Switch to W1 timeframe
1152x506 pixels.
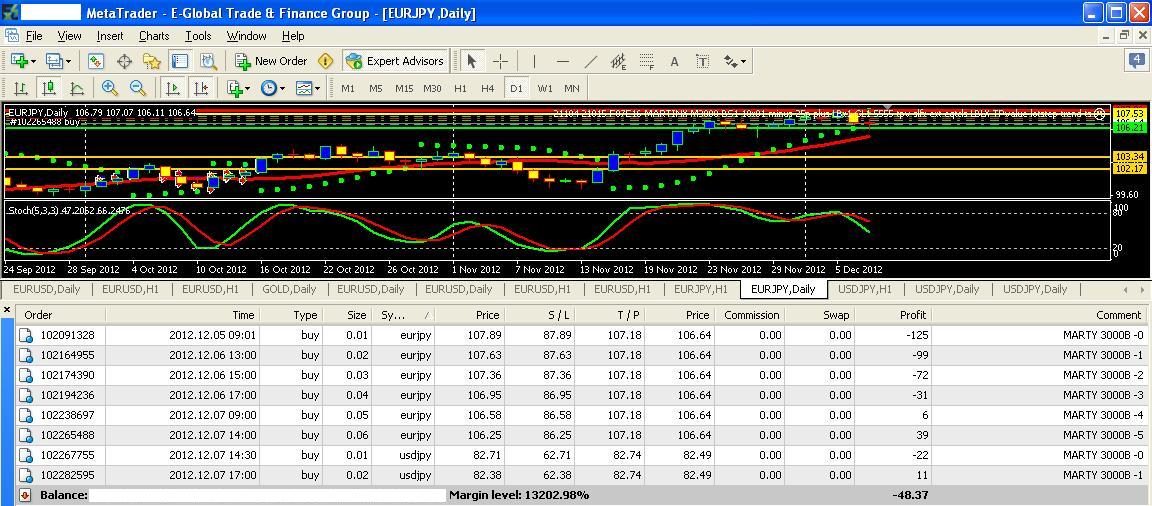pos(544,88)
